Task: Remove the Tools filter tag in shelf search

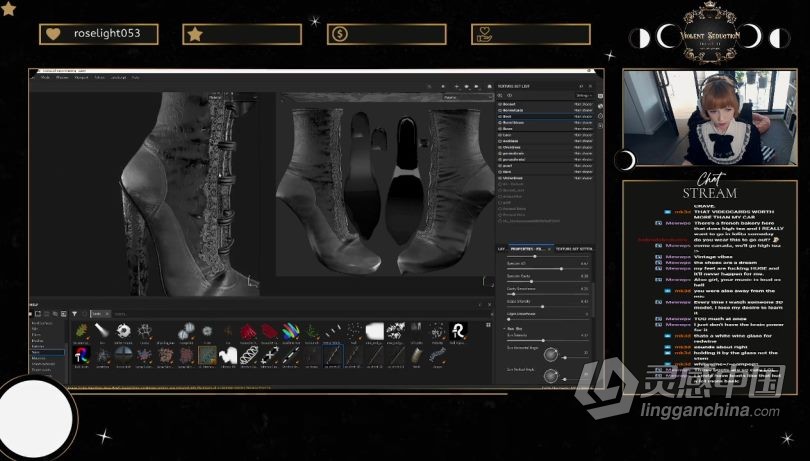Action: pos(107,314)
